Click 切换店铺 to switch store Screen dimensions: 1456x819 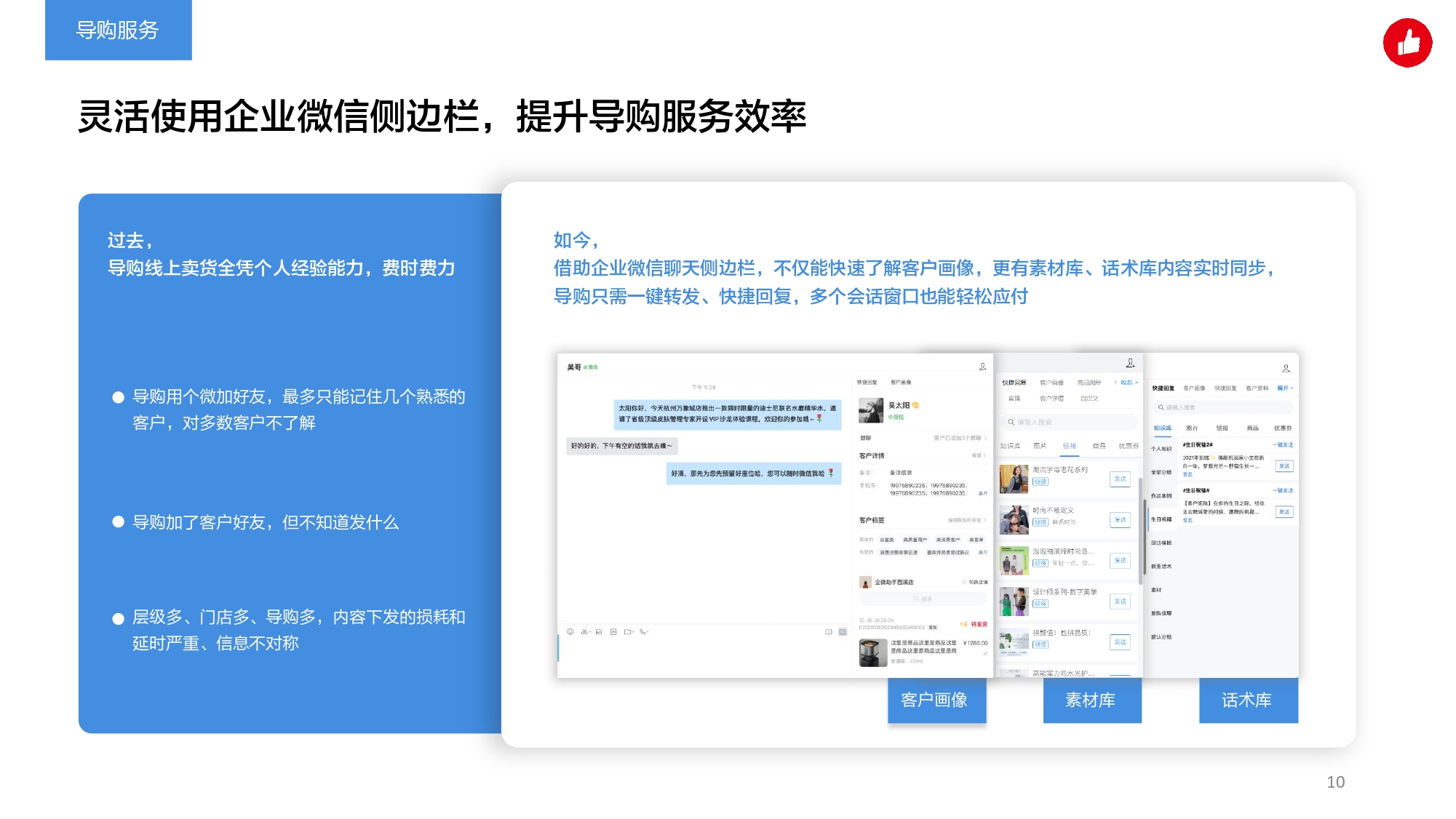point(975,582)
